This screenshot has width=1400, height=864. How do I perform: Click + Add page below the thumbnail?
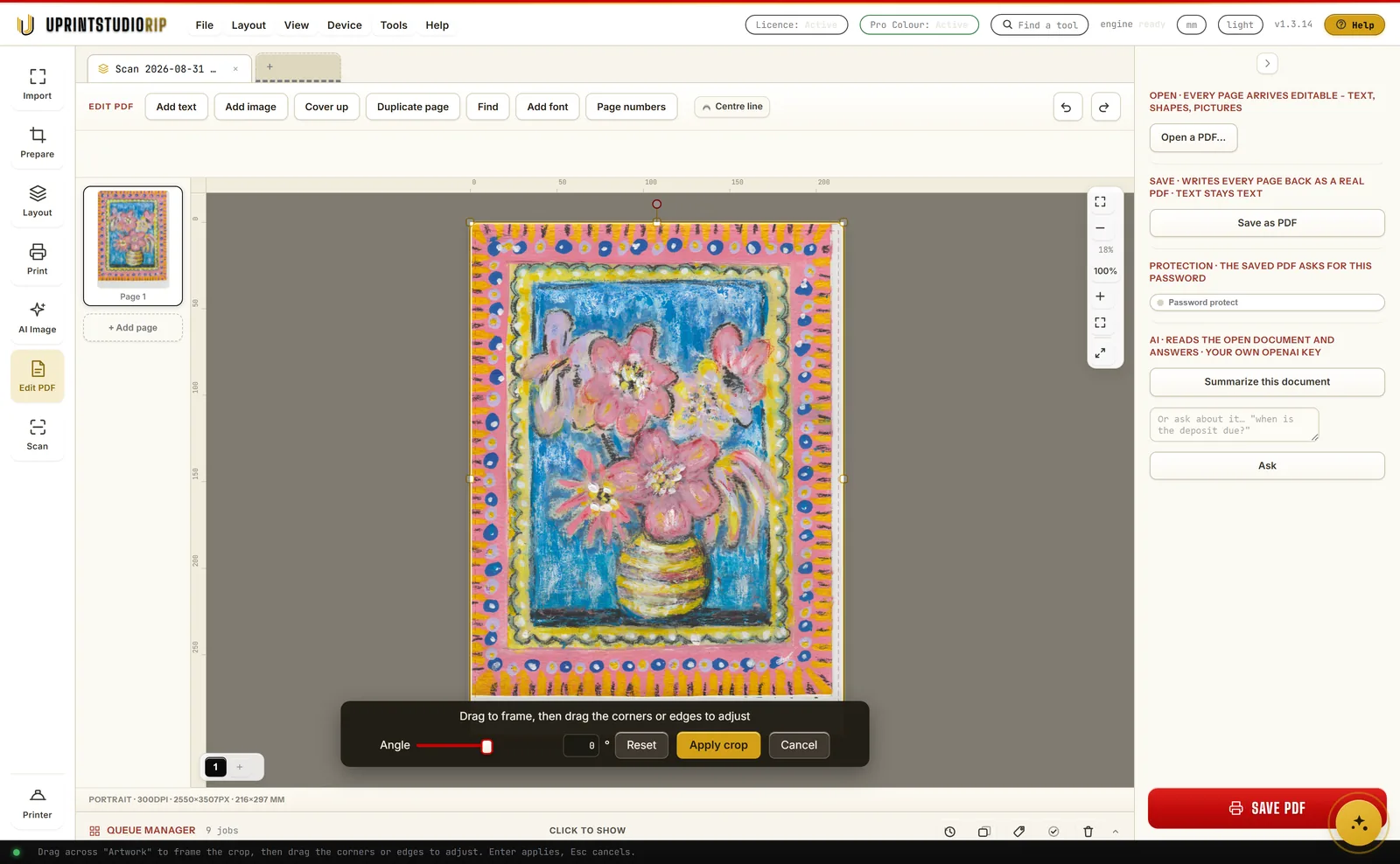pos(133,328)
